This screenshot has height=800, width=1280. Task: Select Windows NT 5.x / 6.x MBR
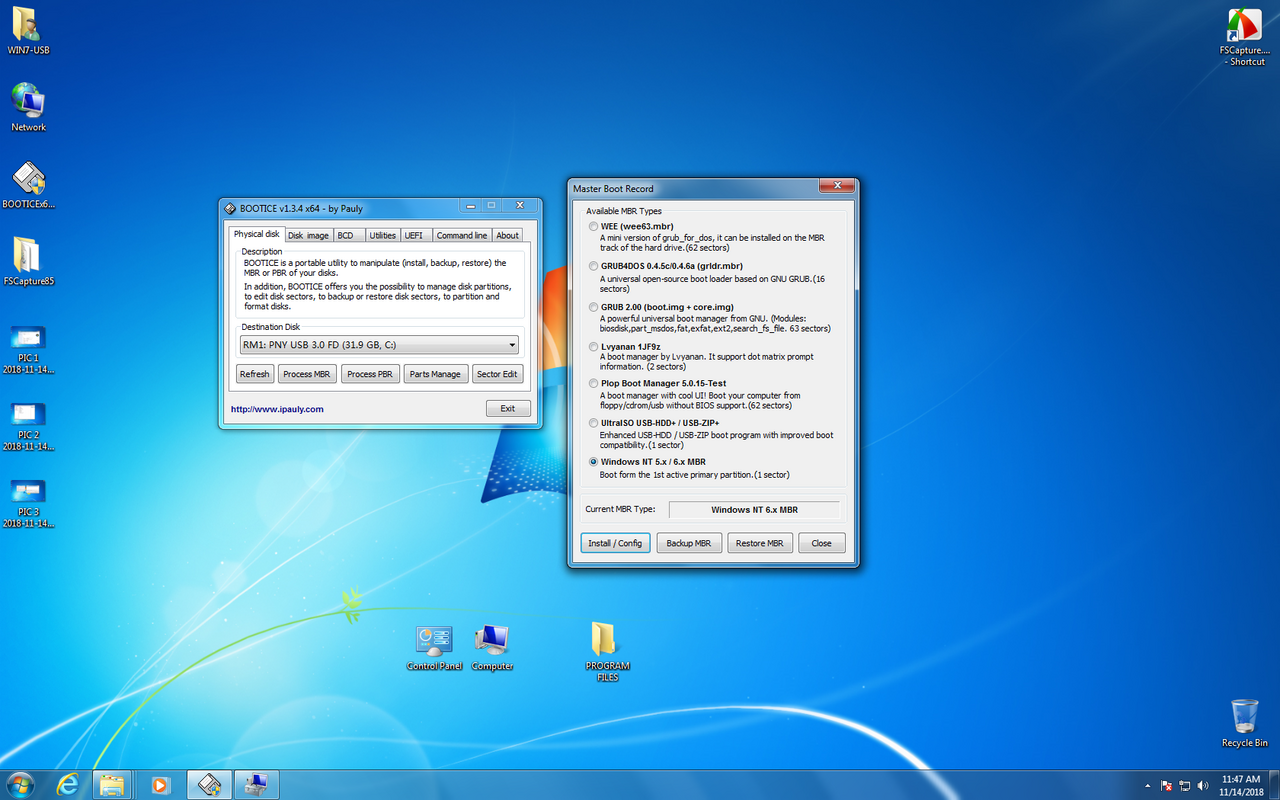594,462
